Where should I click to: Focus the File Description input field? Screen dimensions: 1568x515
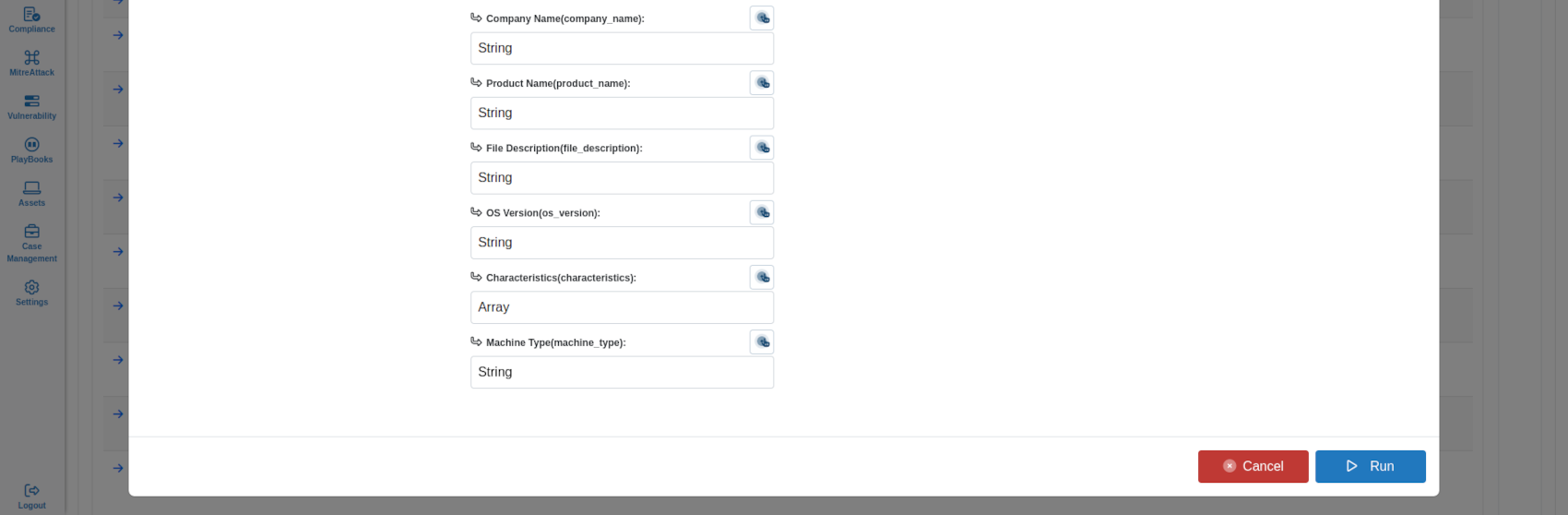(x=622, y=177)
